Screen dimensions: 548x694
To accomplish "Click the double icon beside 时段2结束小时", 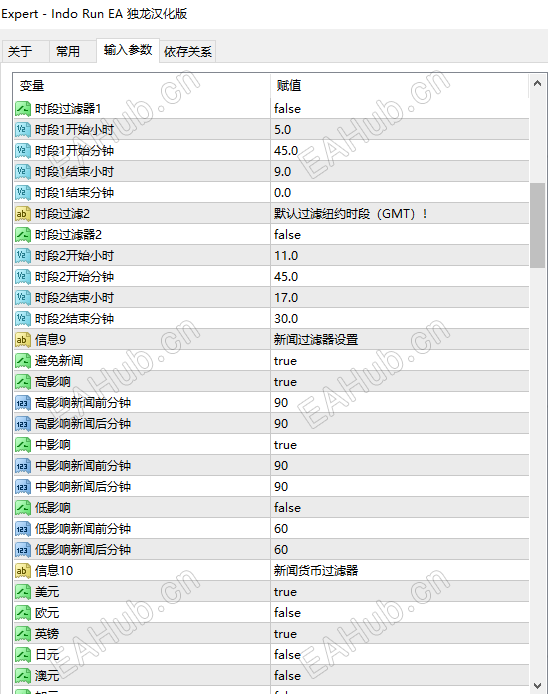I will (23, 298).
